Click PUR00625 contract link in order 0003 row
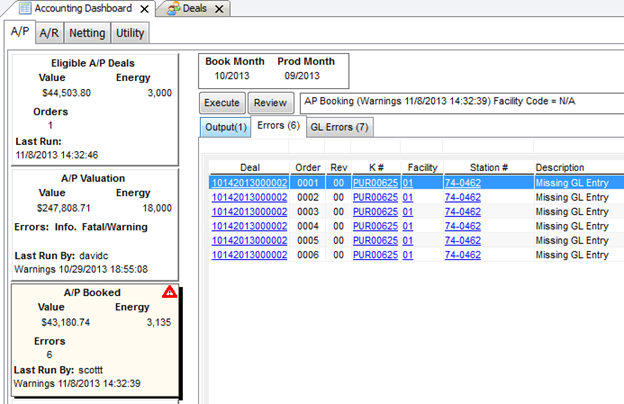Image resolution: width=624 pixels, height=404 pixels. pos(375,212)
